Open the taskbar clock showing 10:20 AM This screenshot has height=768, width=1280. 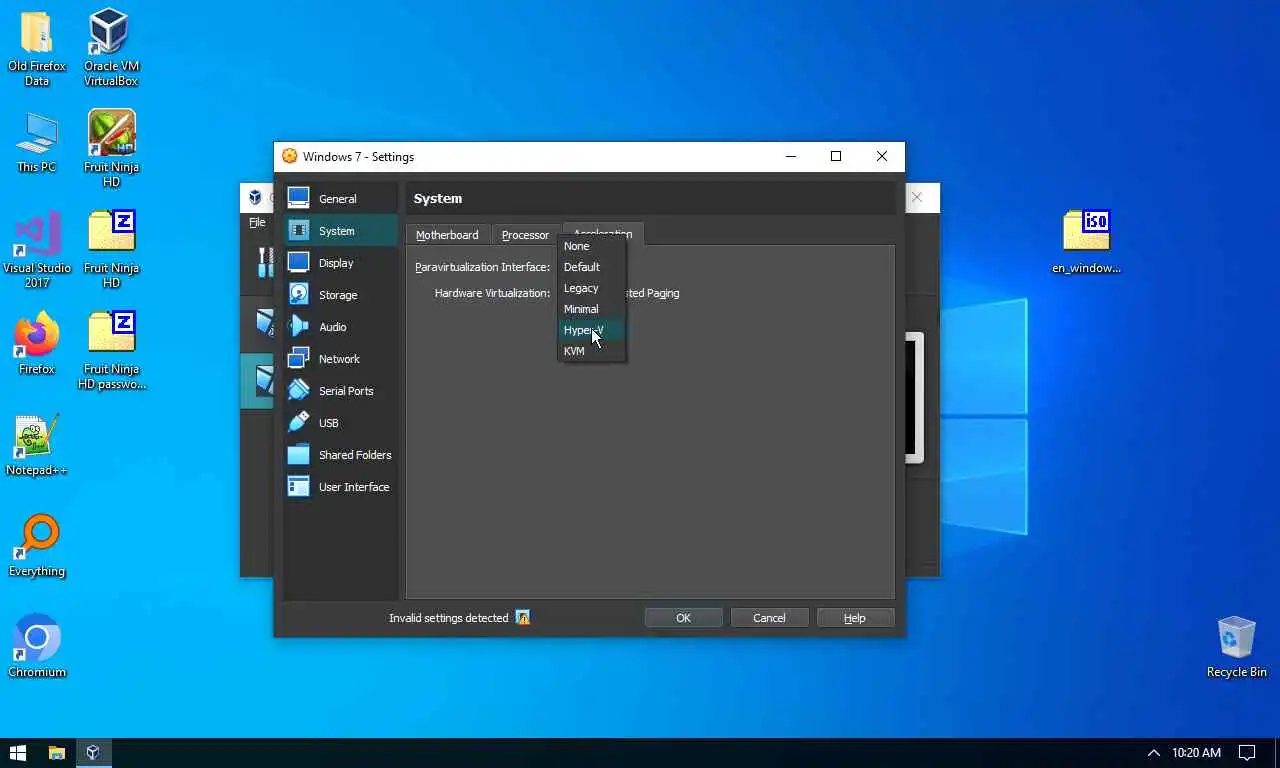1196,752
